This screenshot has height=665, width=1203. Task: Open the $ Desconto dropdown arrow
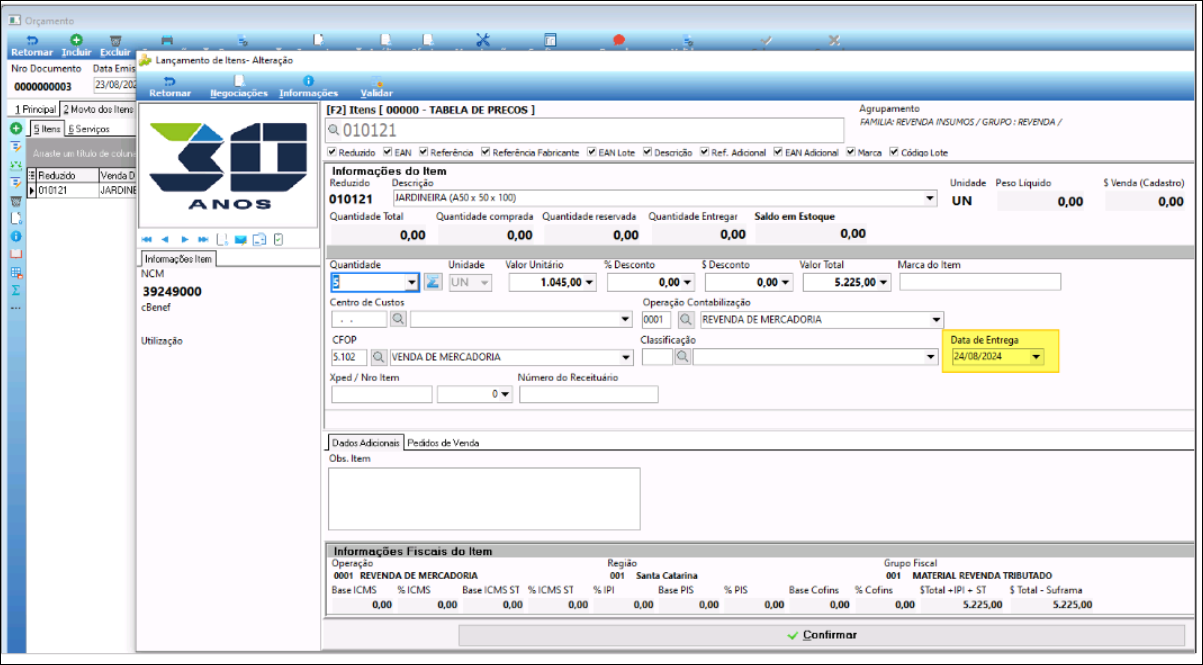[x=786, y=283]
